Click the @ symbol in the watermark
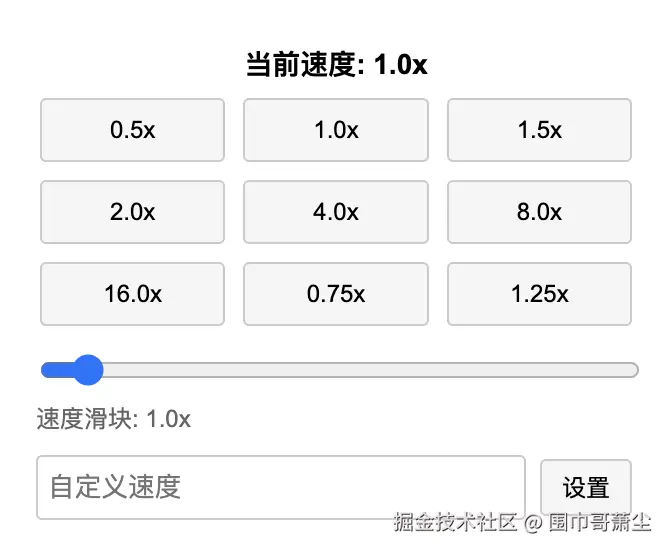668x550 pixels. tap(533, 522)
